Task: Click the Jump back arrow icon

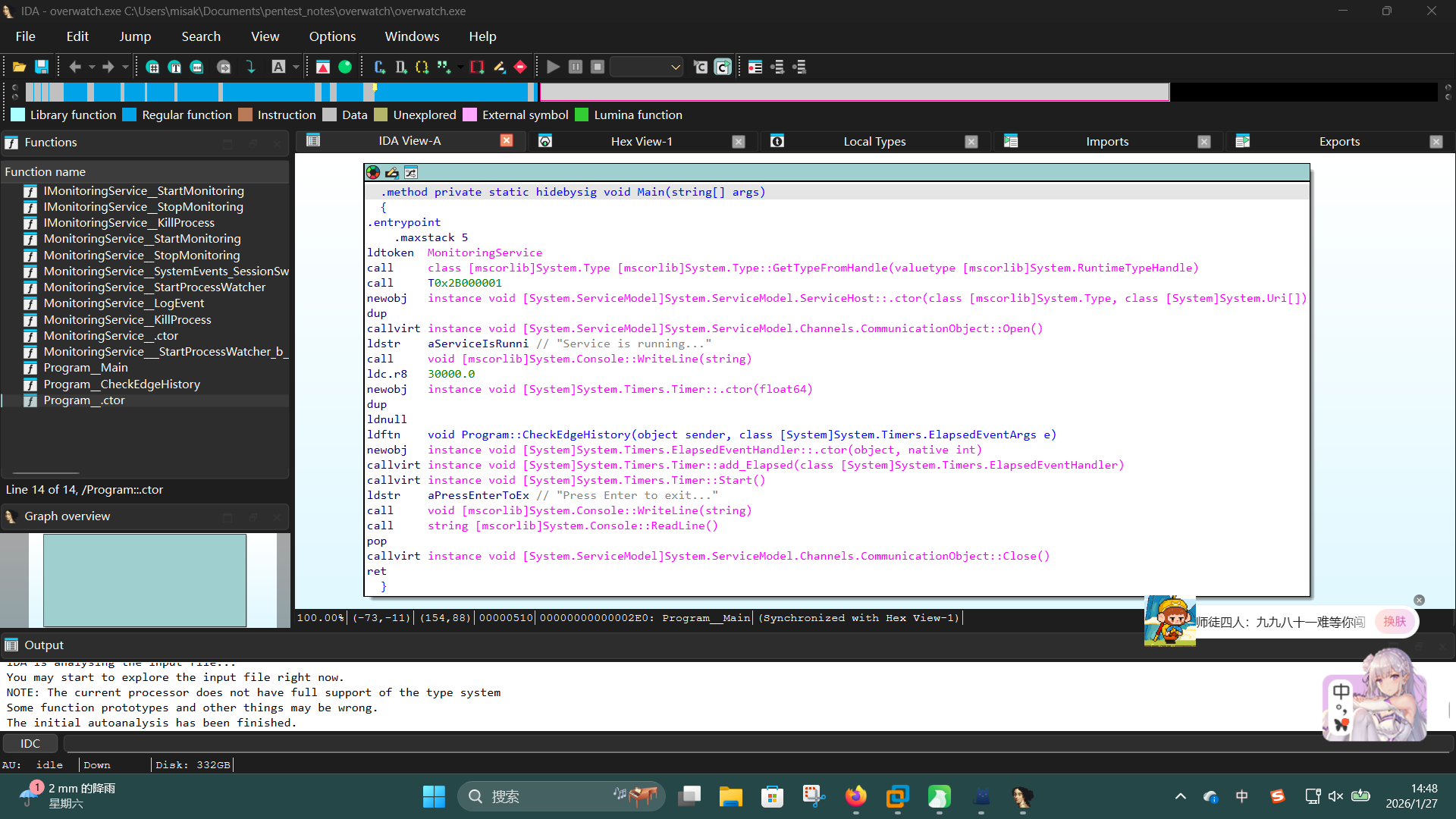Action: (75, 67)
